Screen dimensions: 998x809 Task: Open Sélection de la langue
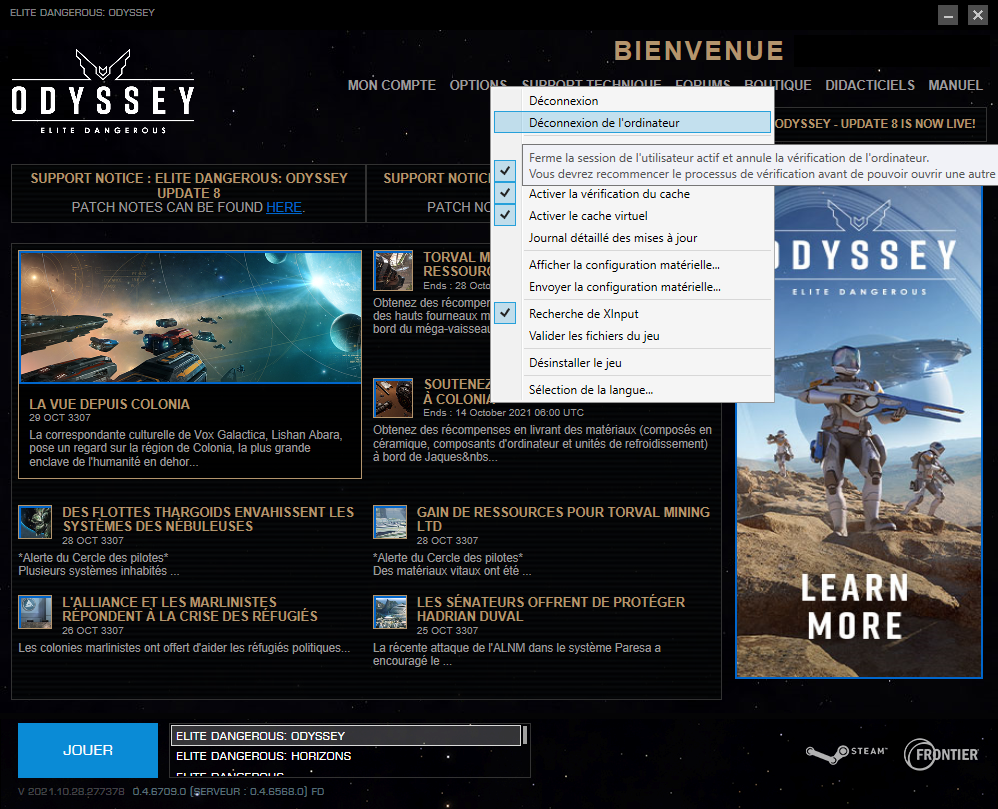coord(633,390)
